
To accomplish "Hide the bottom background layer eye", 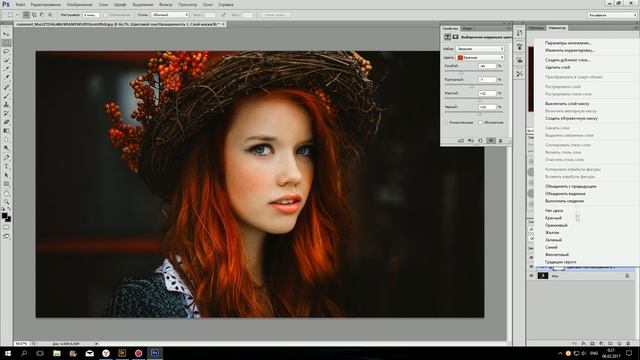I will pyautogui.click(x=531, y=276).
